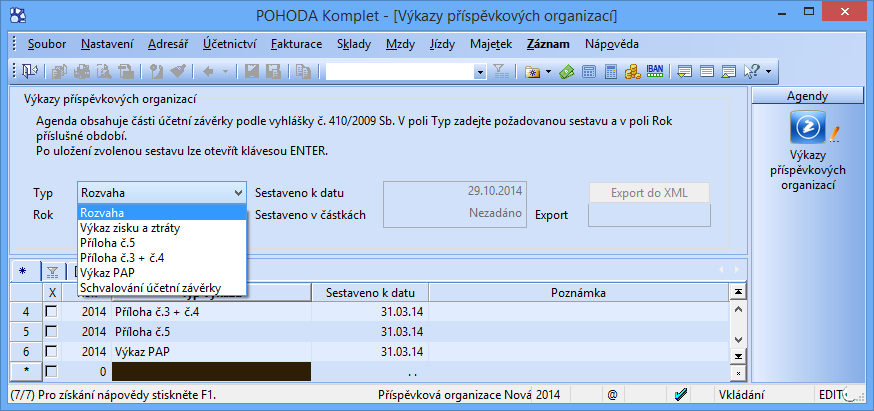Click the funnel icon above the table
Viewport: 874px width, 411px height.
click(x=53, y=272)
